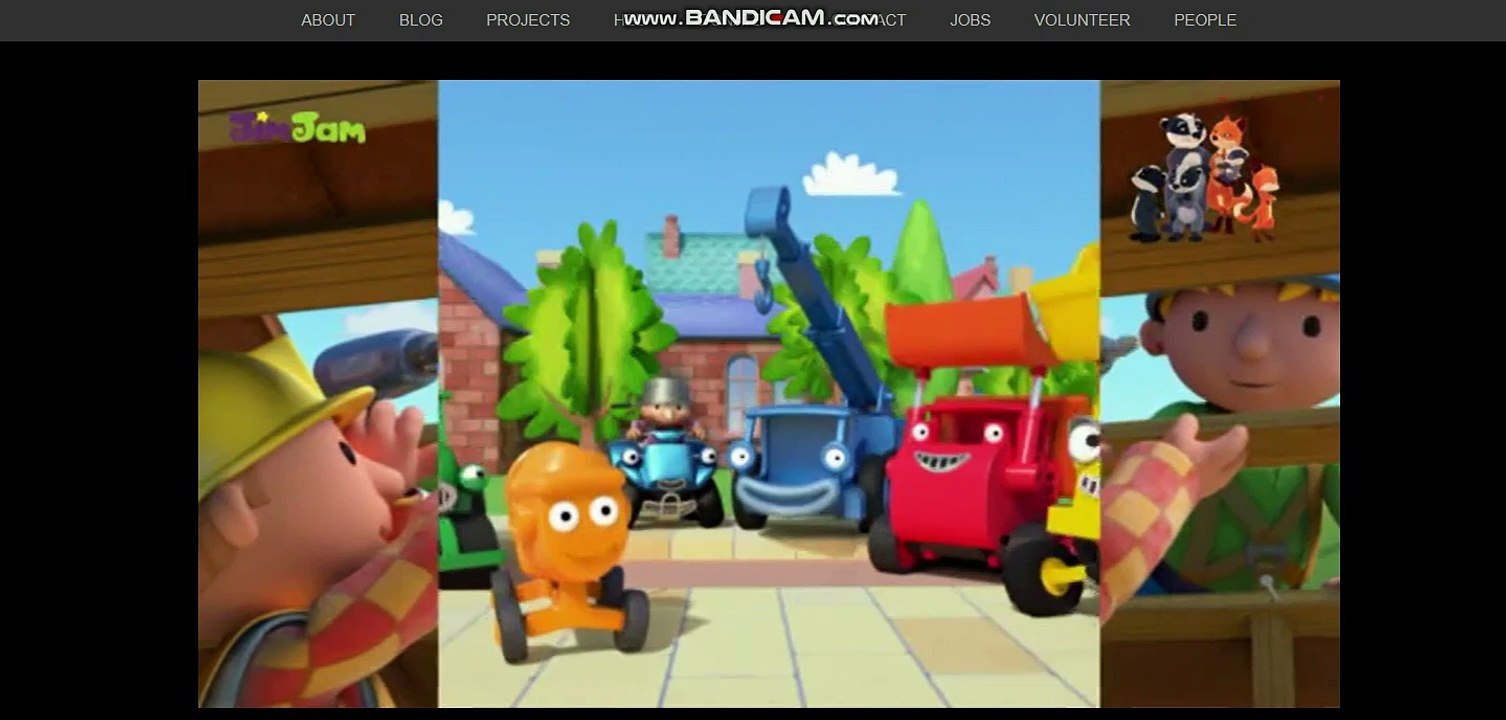The width and height of the screenshot is (1506, 720).
Task: Open the ABOUT page in the navigation bar
Action: (328, 20)
